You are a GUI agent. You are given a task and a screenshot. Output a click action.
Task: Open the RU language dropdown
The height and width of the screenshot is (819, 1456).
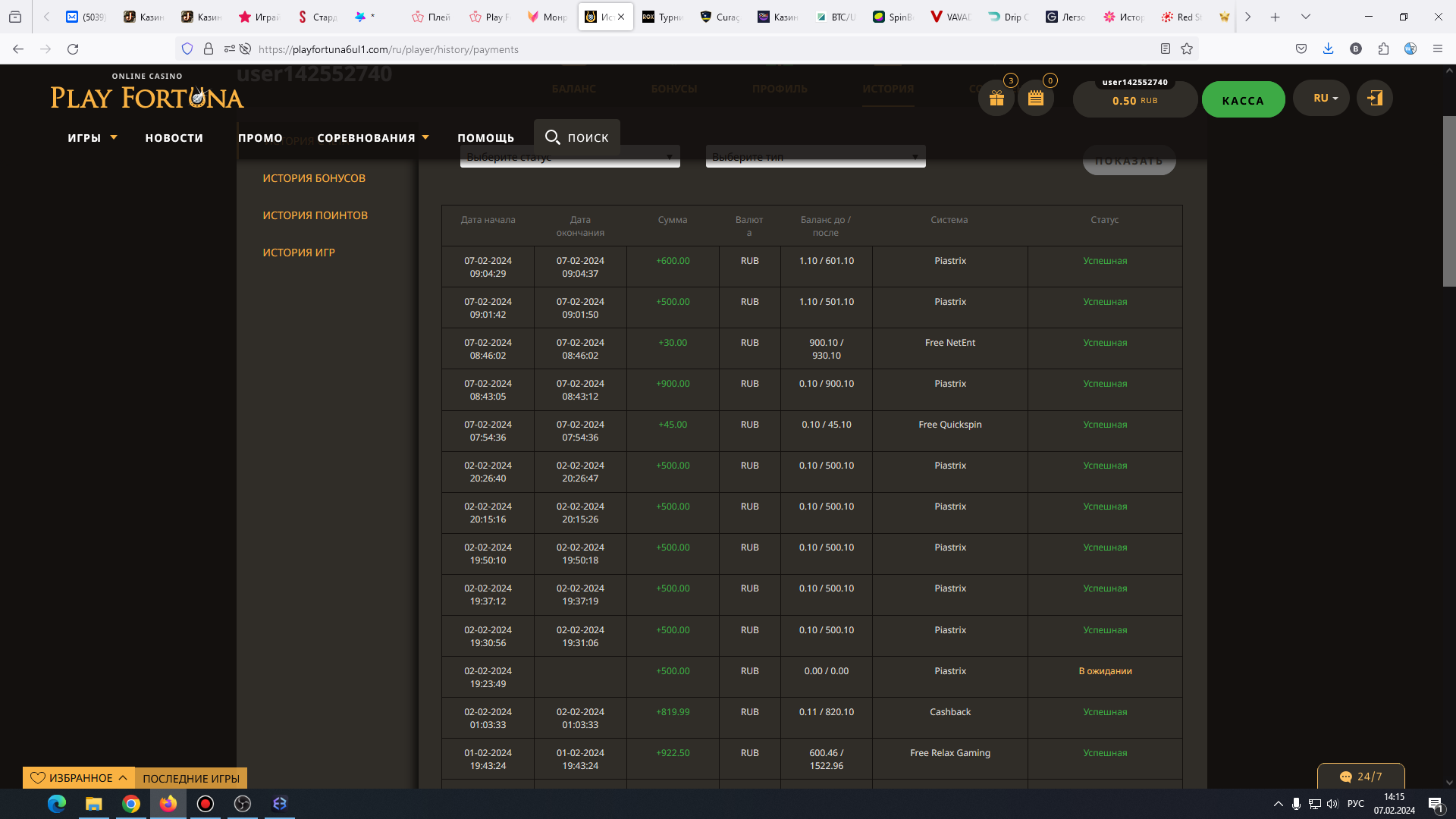pos(1321,99)
